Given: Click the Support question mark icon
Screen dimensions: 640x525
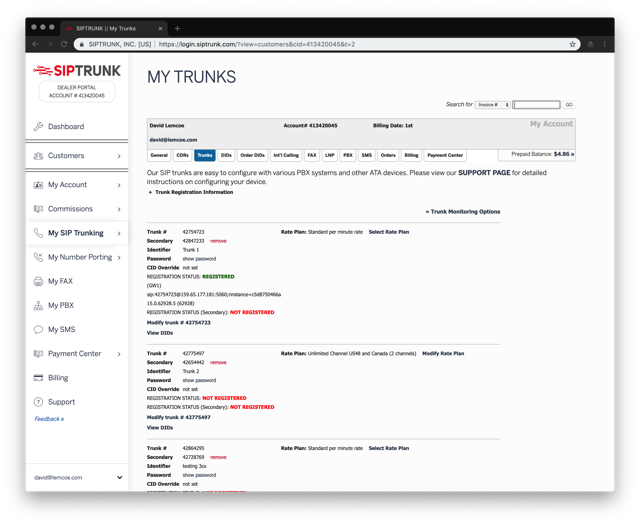Looking at the screenshot, I should [38, 402].
